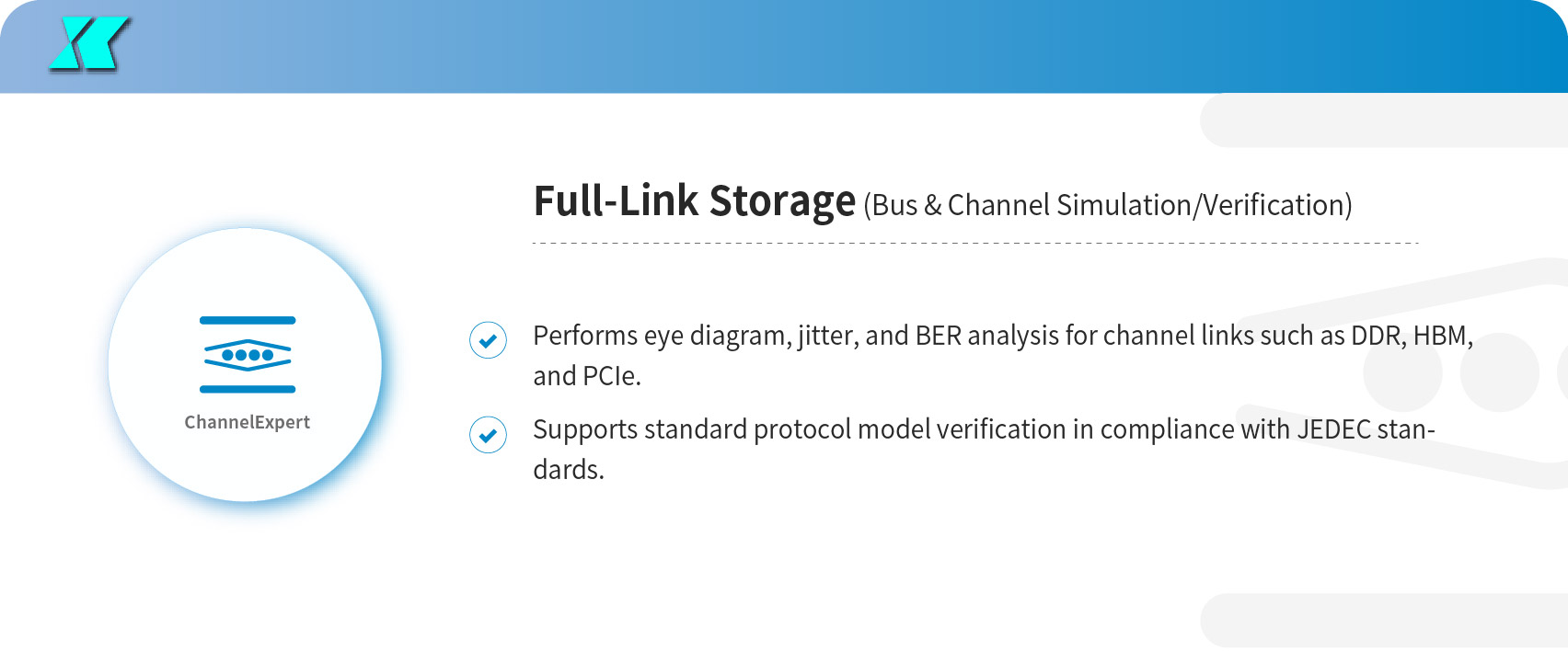Click the Bus & Channel Simulation/Verification subtitle

click(x=1107, y=205)
